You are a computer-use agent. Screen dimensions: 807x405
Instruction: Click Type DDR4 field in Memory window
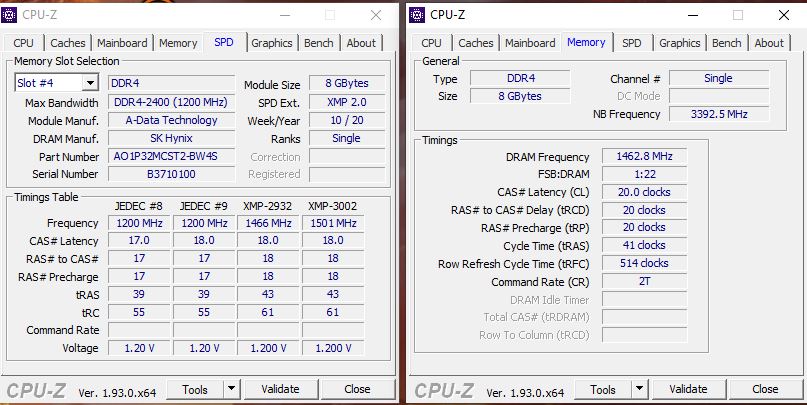520,79
